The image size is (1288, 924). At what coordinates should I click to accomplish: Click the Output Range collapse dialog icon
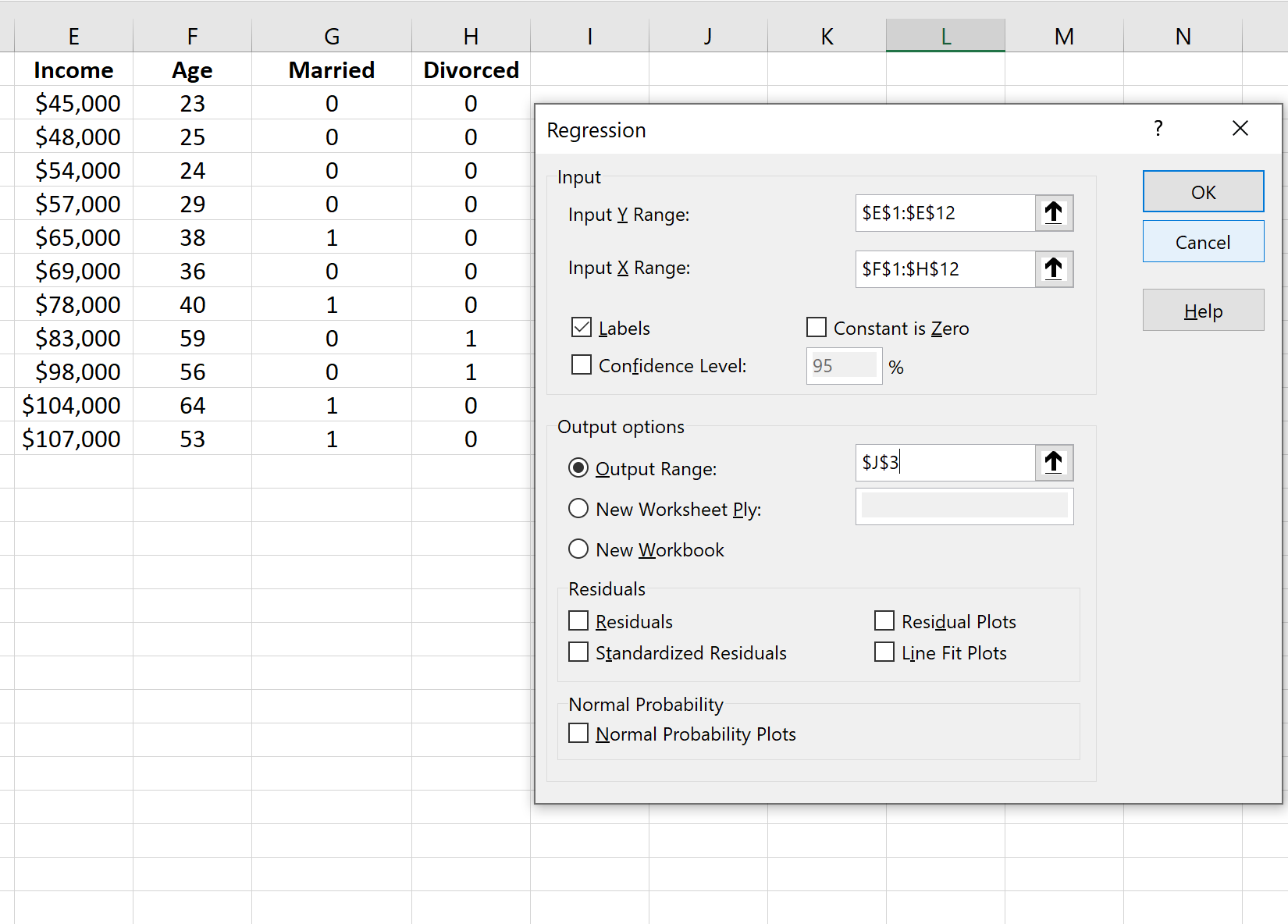[1054, 462]
